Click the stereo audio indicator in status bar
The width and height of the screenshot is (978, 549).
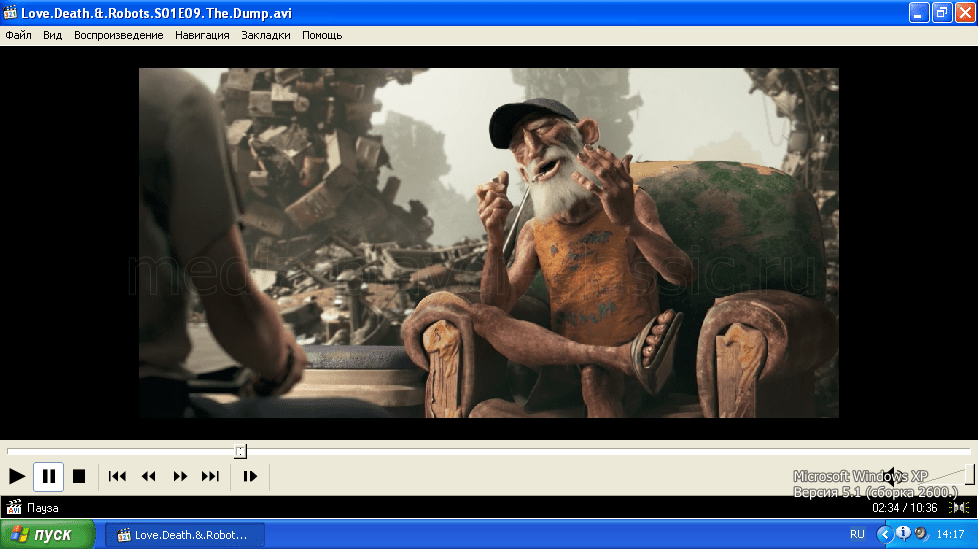point(959,508)
